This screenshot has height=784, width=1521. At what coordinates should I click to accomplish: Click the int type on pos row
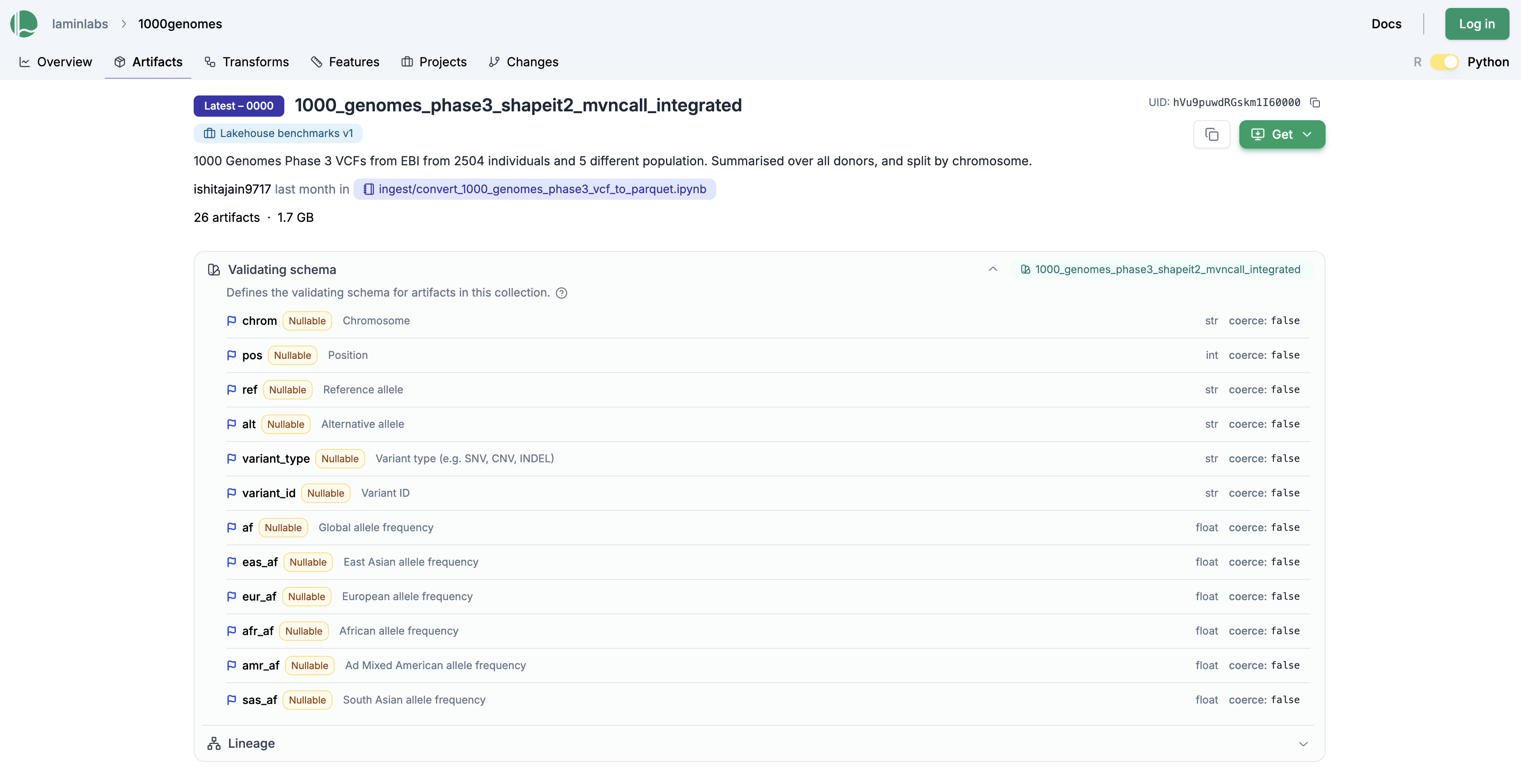(x=1211, y=355)
